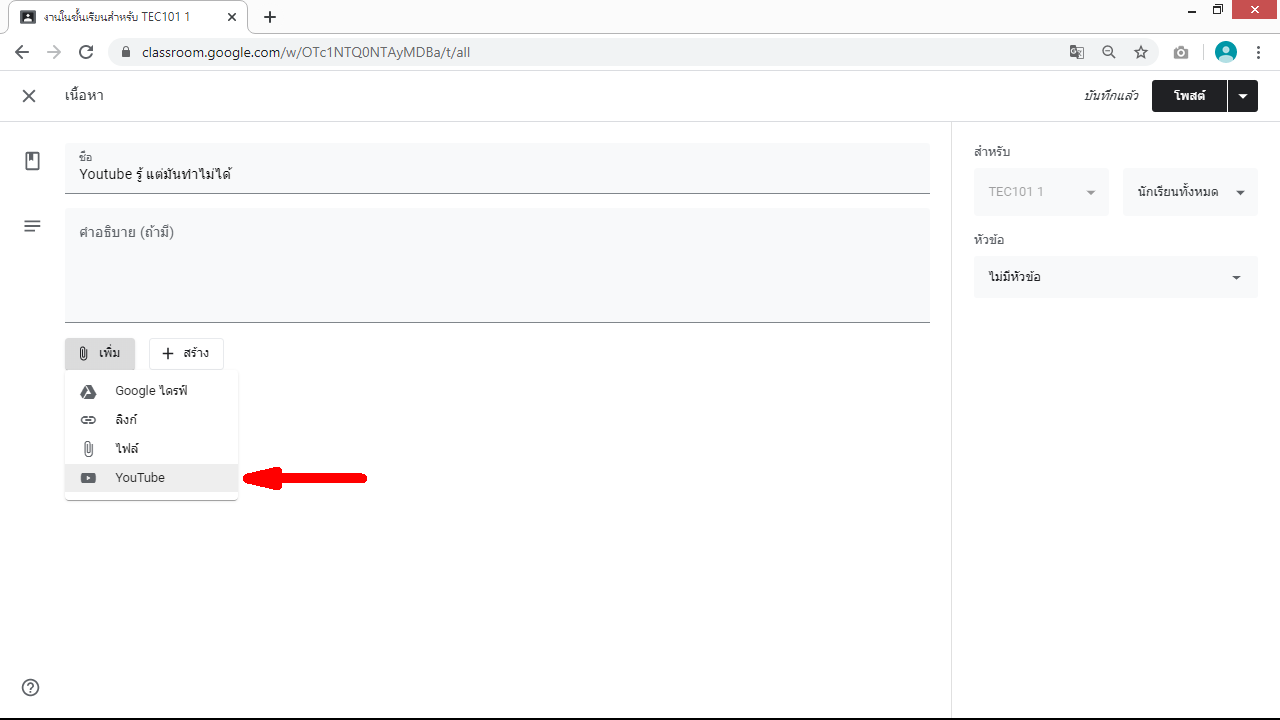Open Chrome three-dot menu
The image size is (1280, 720).
pyautogui.click(x=1258, y=52)
